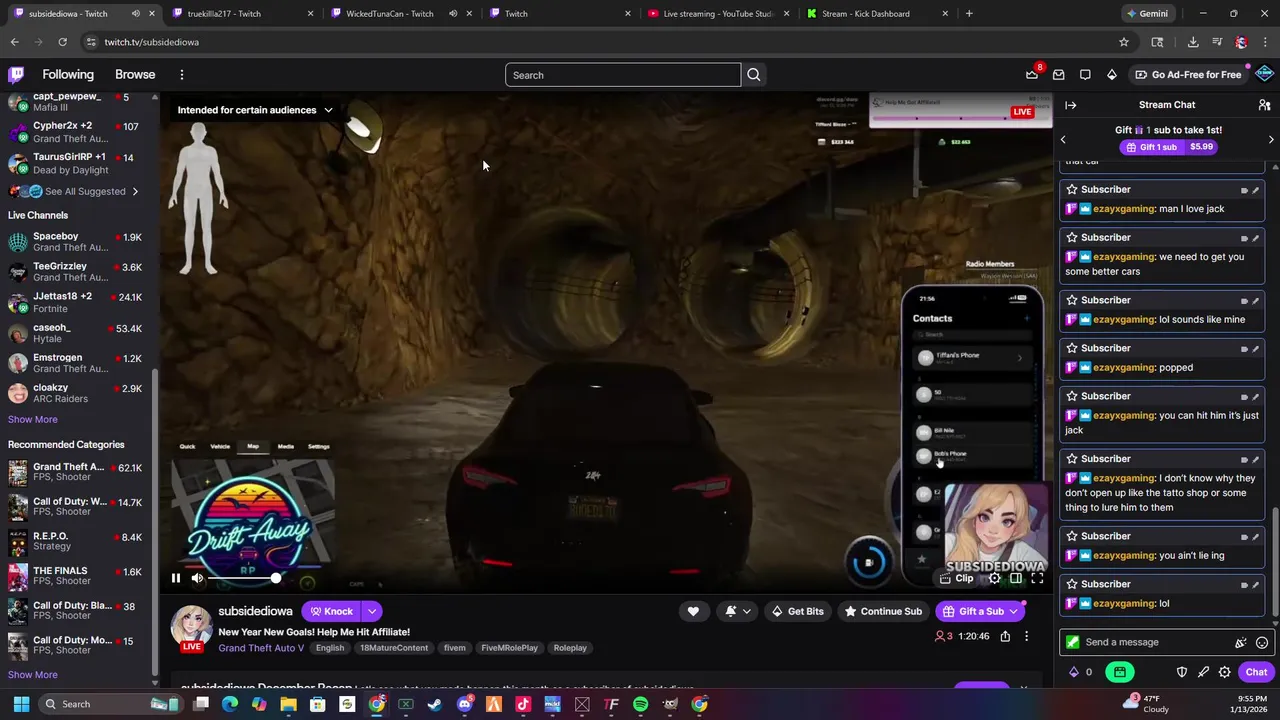Open the Prime loot crown icon

(x=1032, y=75)
